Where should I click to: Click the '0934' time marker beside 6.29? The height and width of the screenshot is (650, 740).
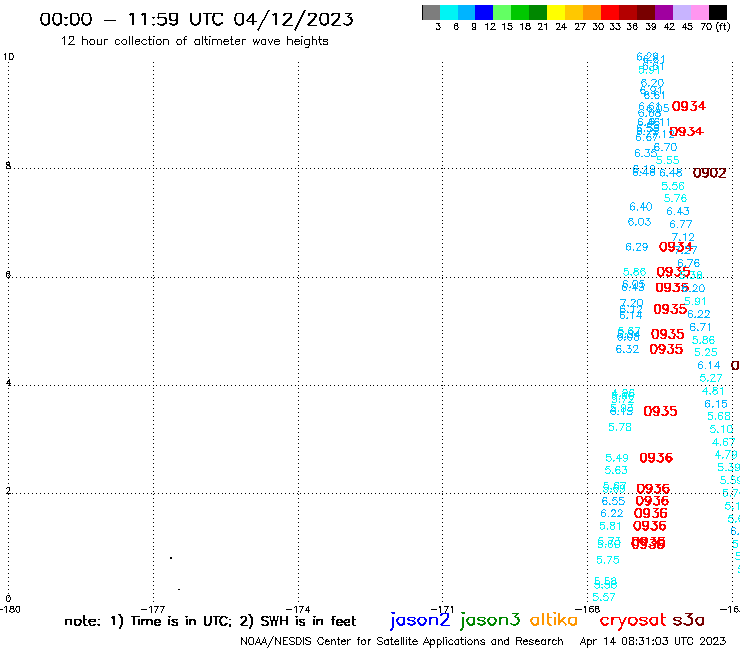click(x=675, y=247)
